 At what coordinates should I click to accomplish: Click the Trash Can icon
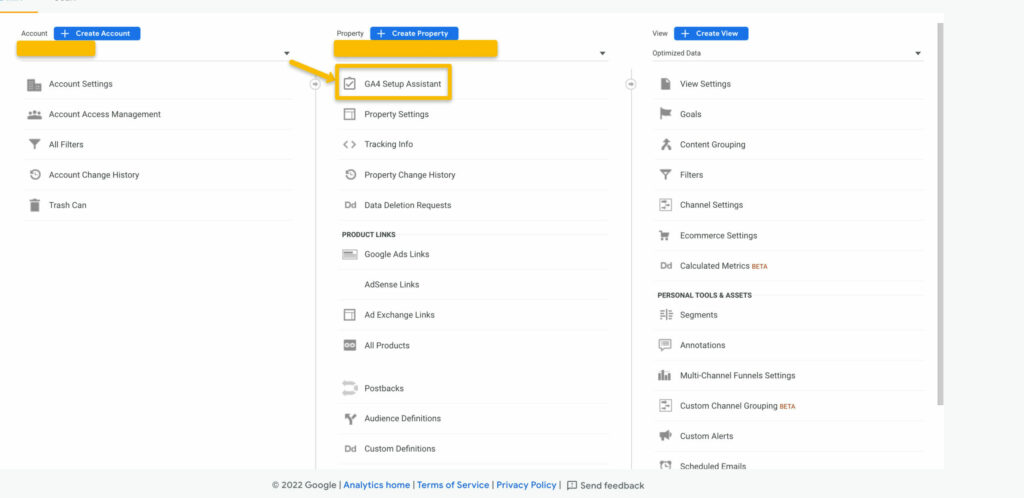[x=34, y=205]
